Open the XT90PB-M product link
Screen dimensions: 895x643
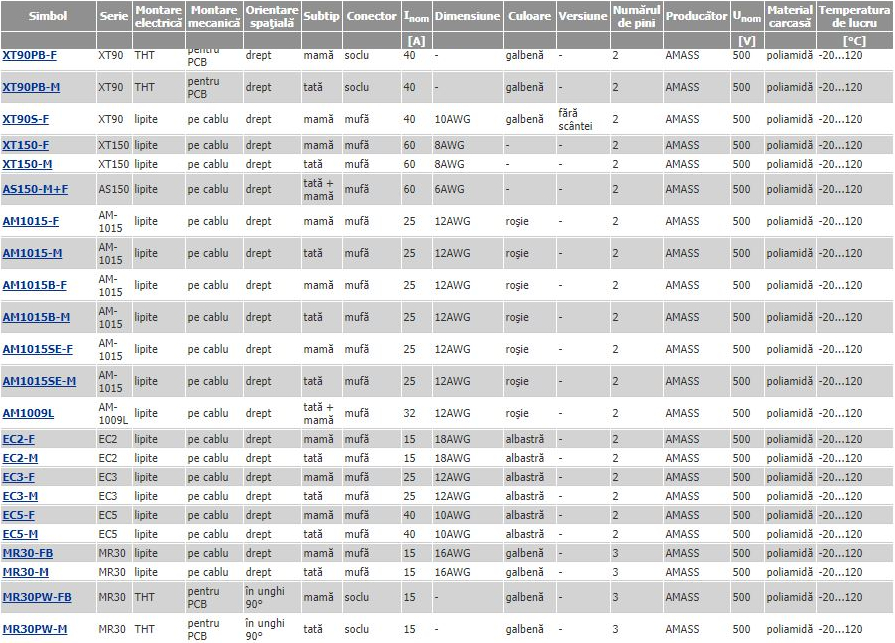pos(31,87)
